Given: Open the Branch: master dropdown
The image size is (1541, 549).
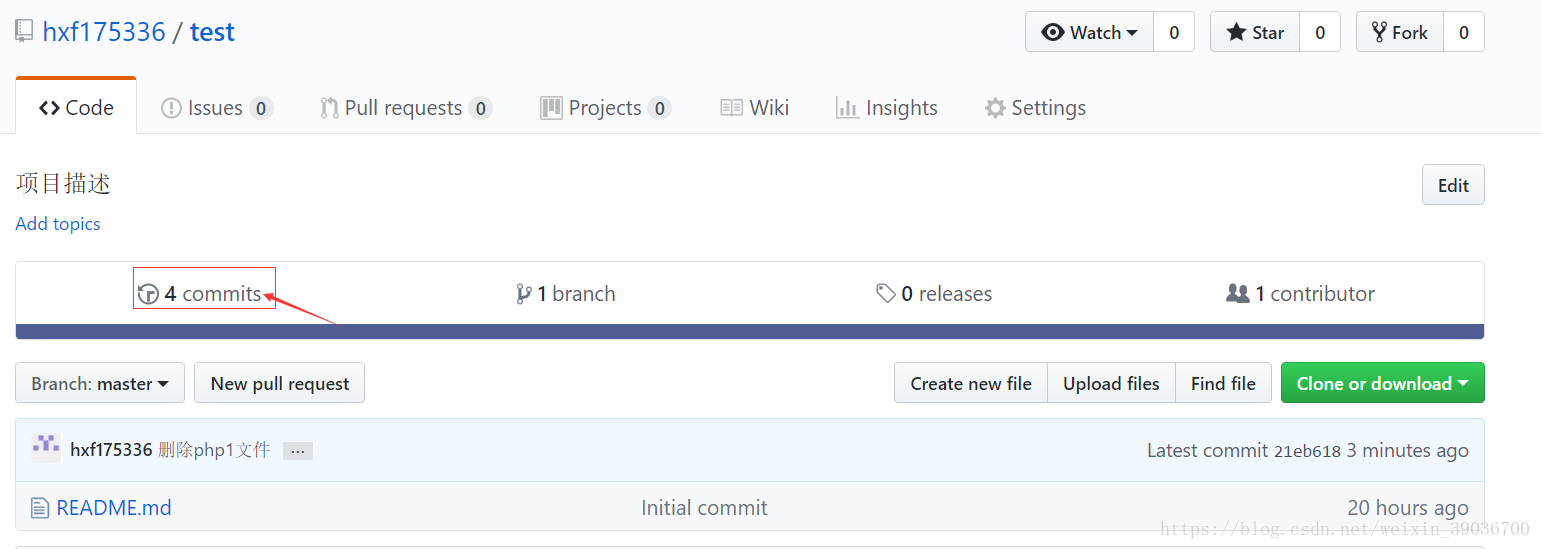Looking at the screenshot, I should [x=100, y=383].
